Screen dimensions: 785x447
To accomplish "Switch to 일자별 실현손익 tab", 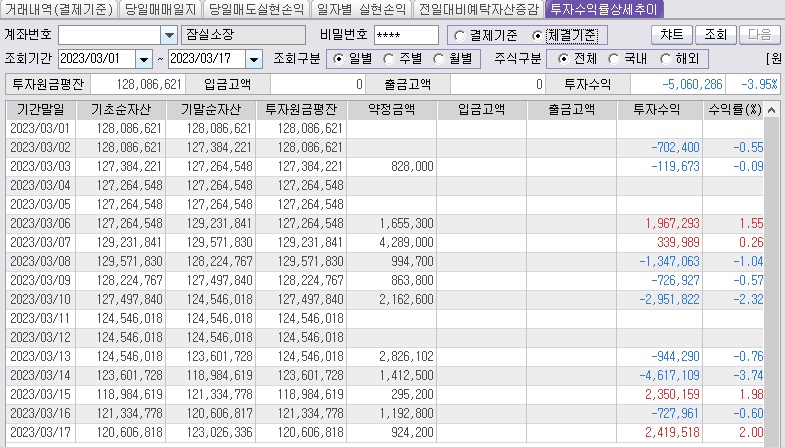I will coord(361,9).
